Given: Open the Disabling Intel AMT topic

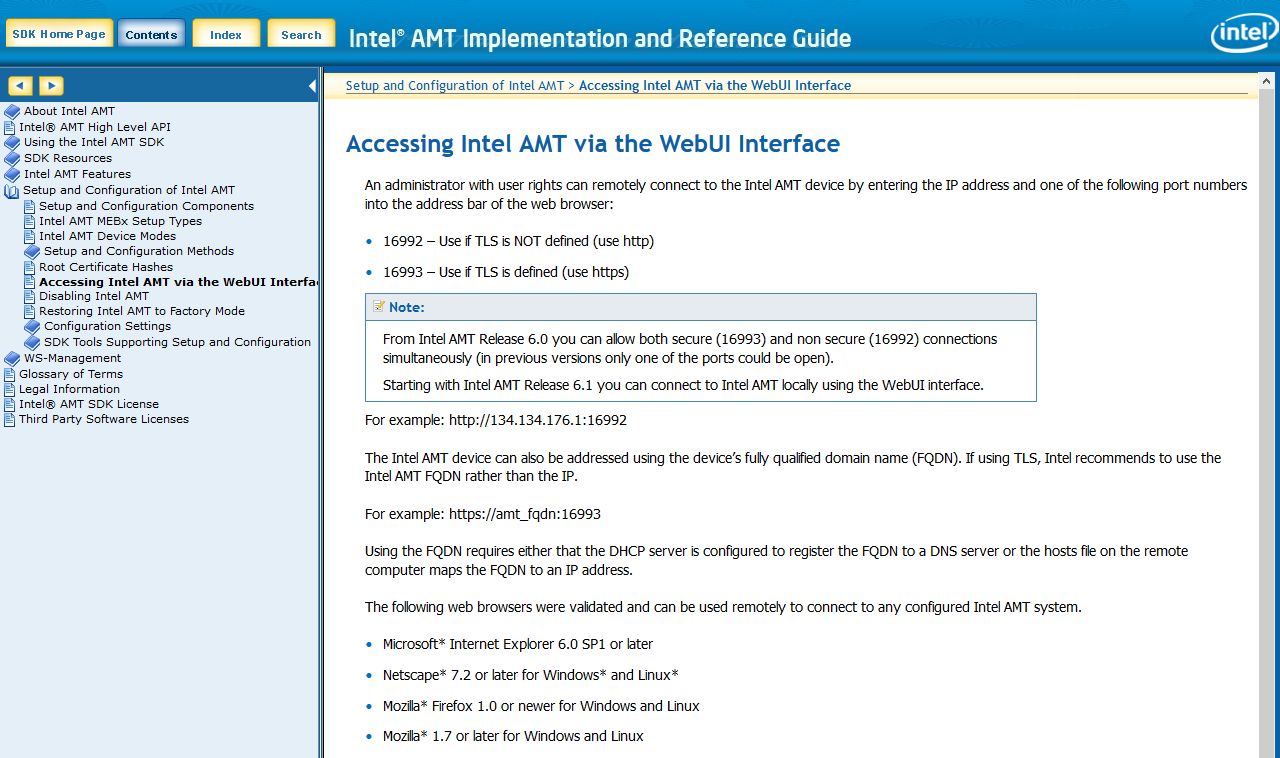Looking at the screenshot, I should point(94,296).
